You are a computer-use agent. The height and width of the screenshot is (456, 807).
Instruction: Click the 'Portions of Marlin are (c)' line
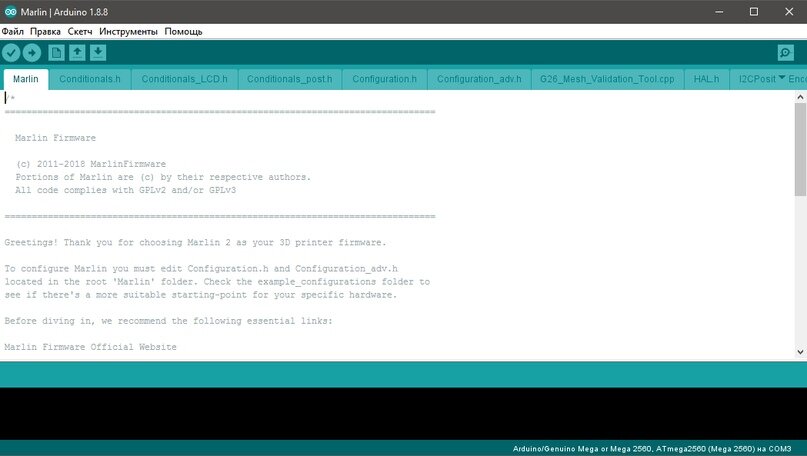click(x=163, y=177)
